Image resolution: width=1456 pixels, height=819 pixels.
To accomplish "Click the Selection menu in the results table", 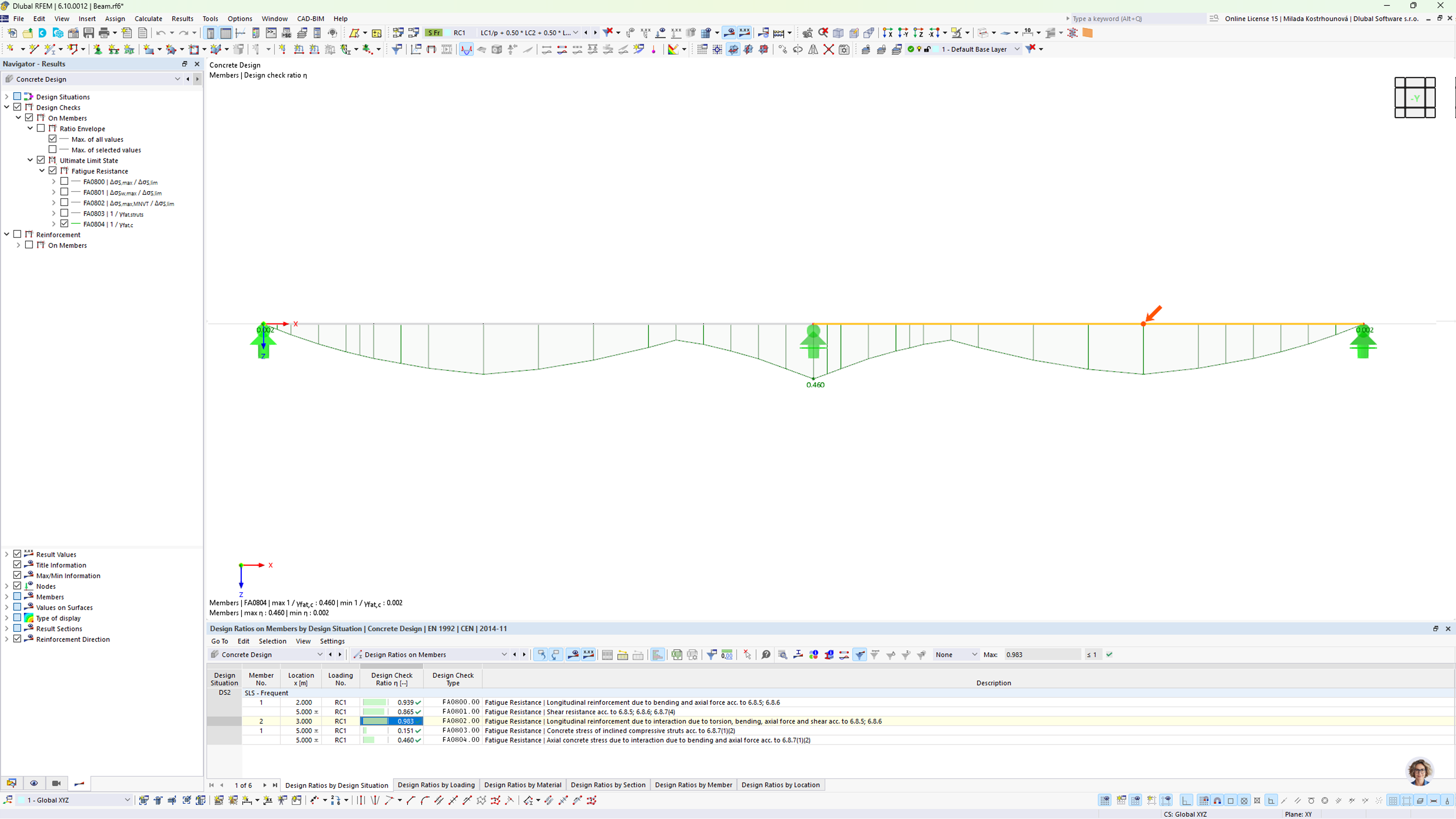I will [273, 641].
